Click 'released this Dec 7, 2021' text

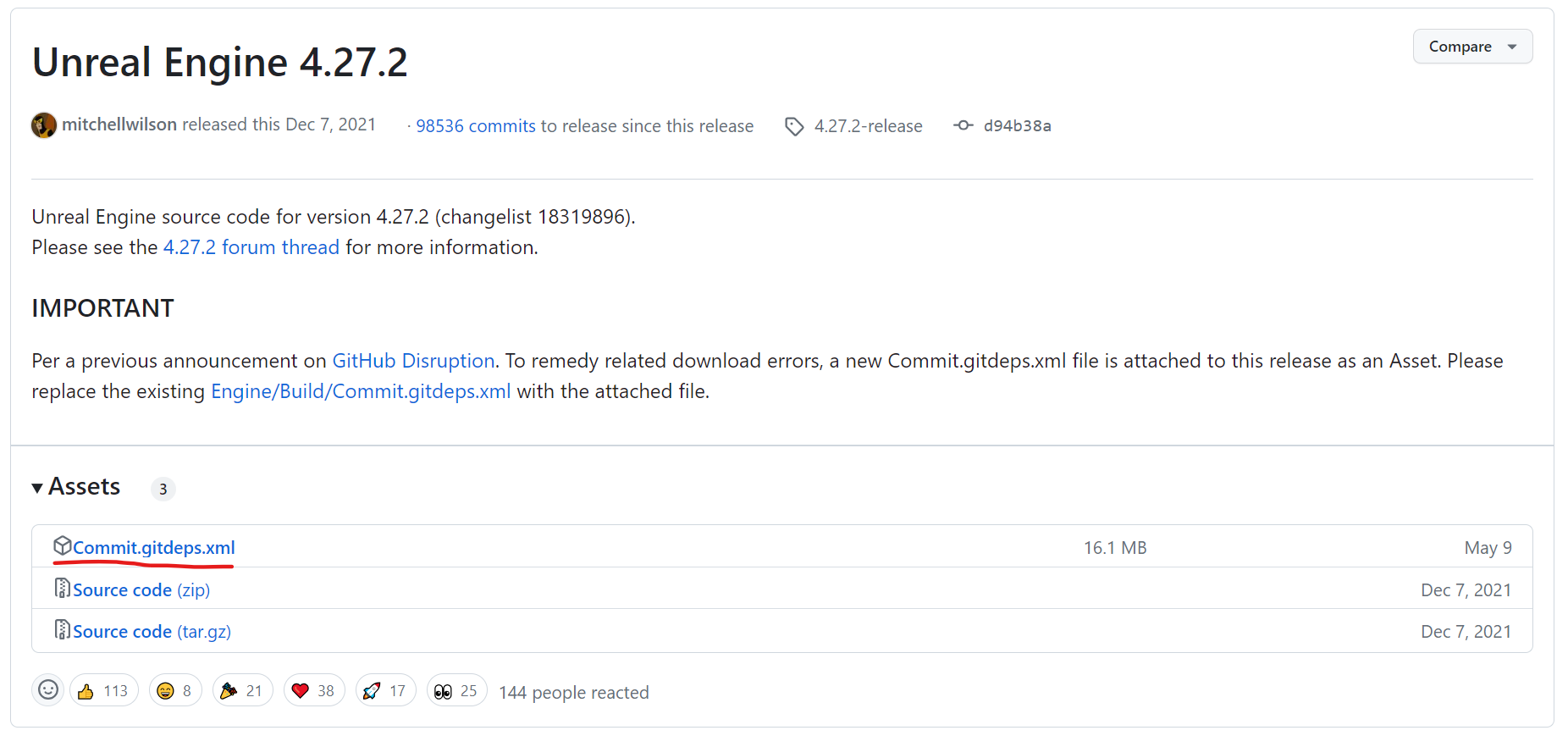pos(279,125)
